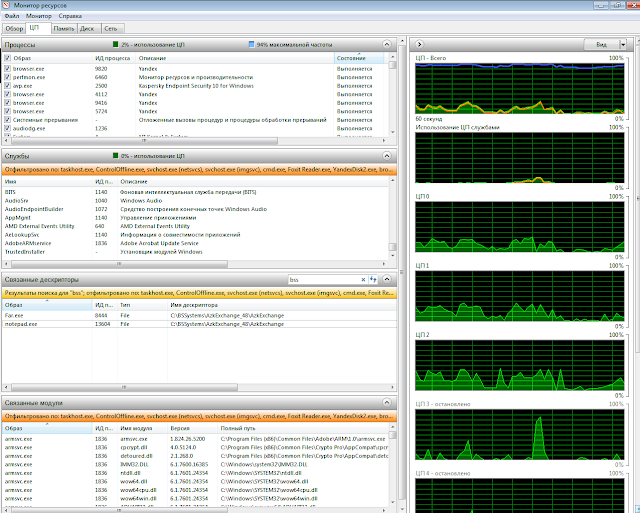Toggle checkbox for audiodg.exe process
640x513 pixels.
tap(7, 128)
